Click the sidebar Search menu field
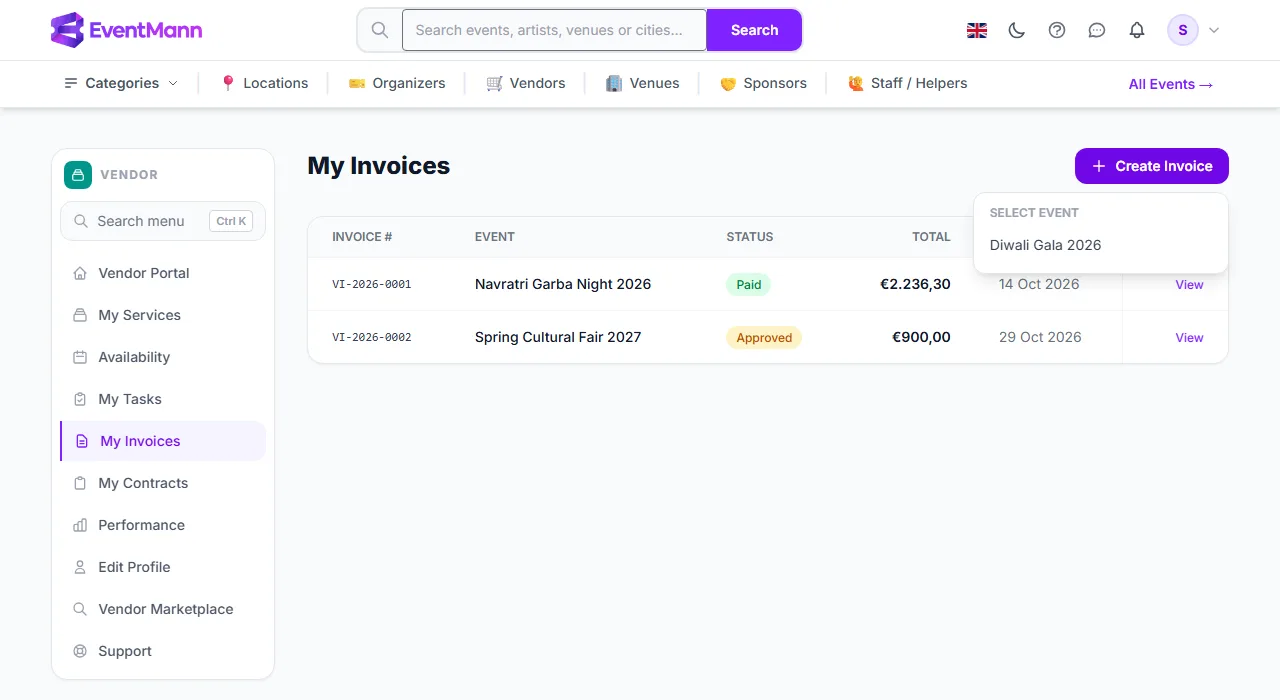 [163, 221]
